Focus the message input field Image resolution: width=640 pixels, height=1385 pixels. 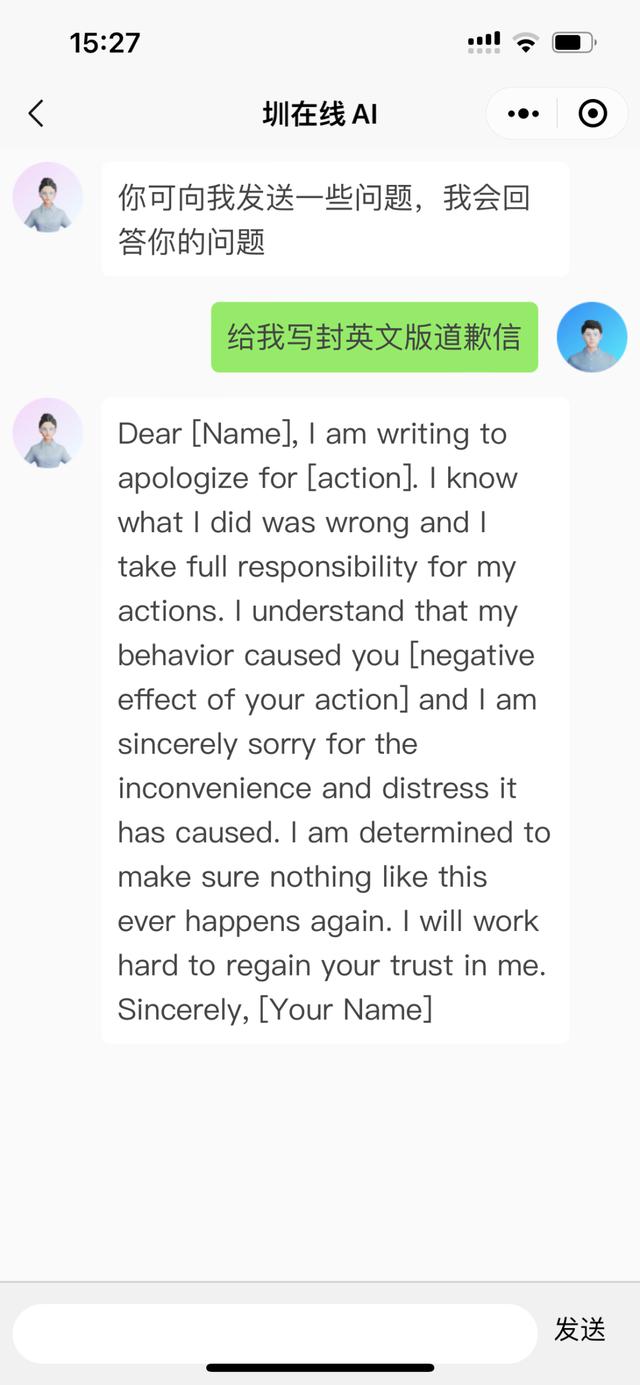[275, 1333]
